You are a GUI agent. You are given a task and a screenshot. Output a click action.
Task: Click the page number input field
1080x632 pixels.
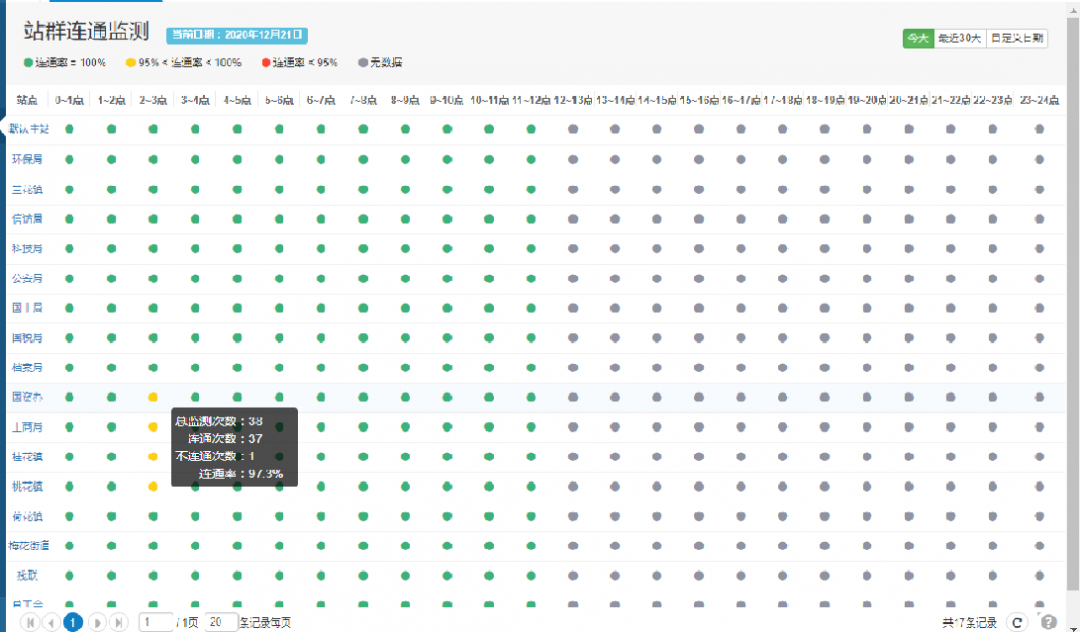pyautogui.click(x=155, y=622)
